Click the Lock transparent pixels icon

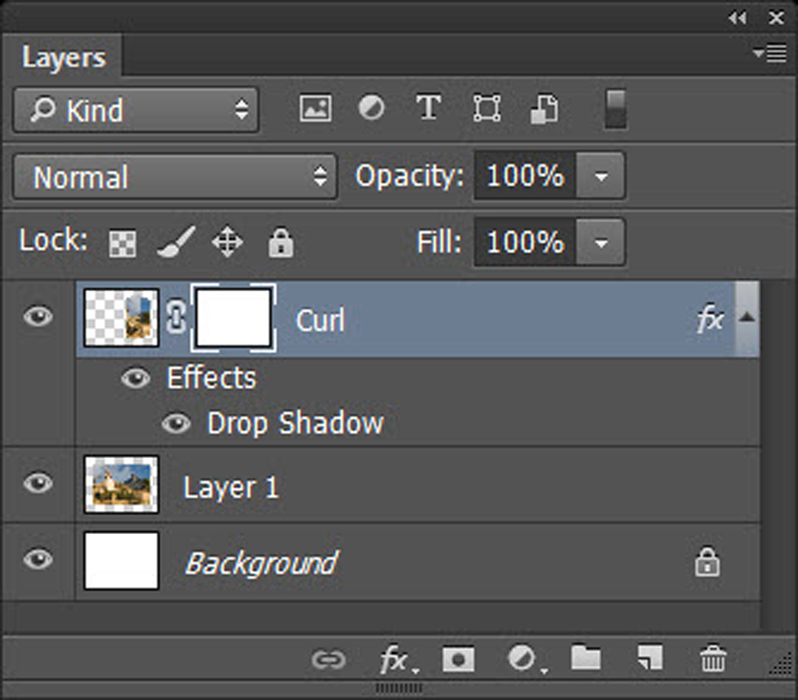[123, 243]
